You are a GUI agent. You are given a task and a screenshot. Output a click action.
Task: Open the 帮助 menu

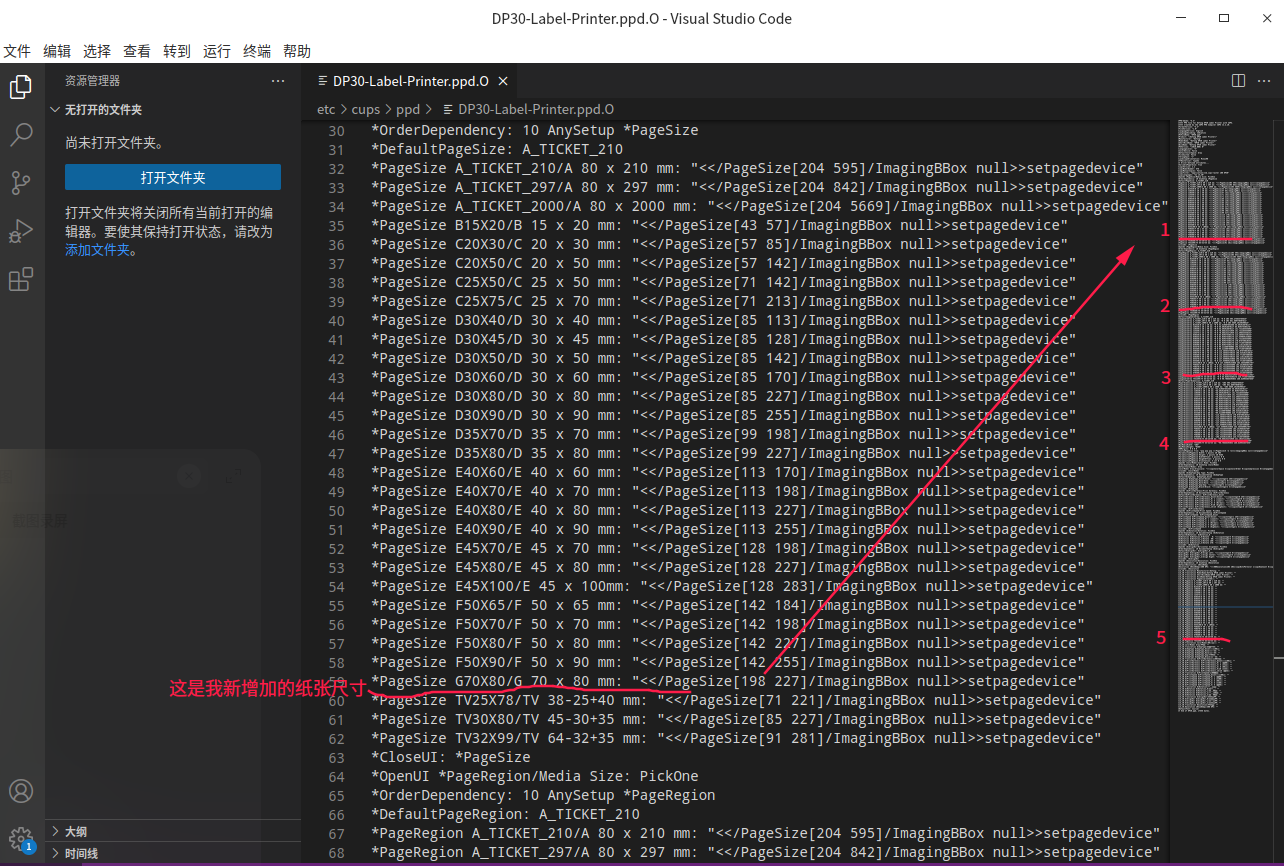pyautogui.click(x=297, y=51)
